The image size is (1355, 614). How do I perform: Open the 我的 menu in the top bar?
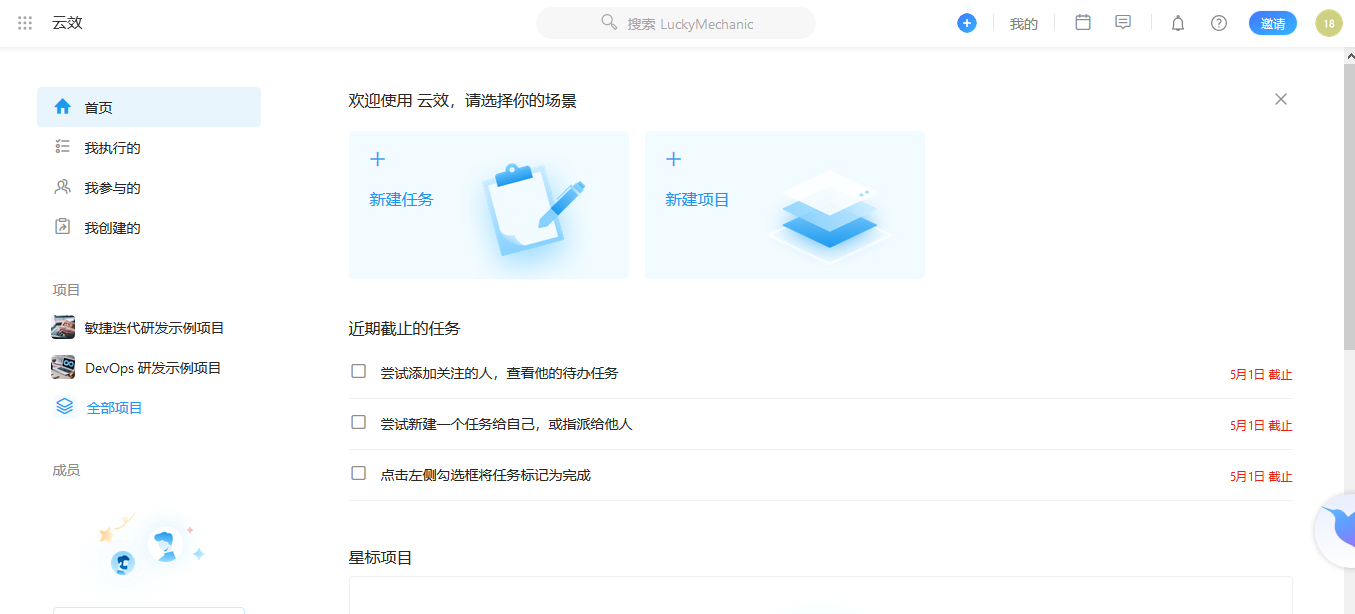1023,23
